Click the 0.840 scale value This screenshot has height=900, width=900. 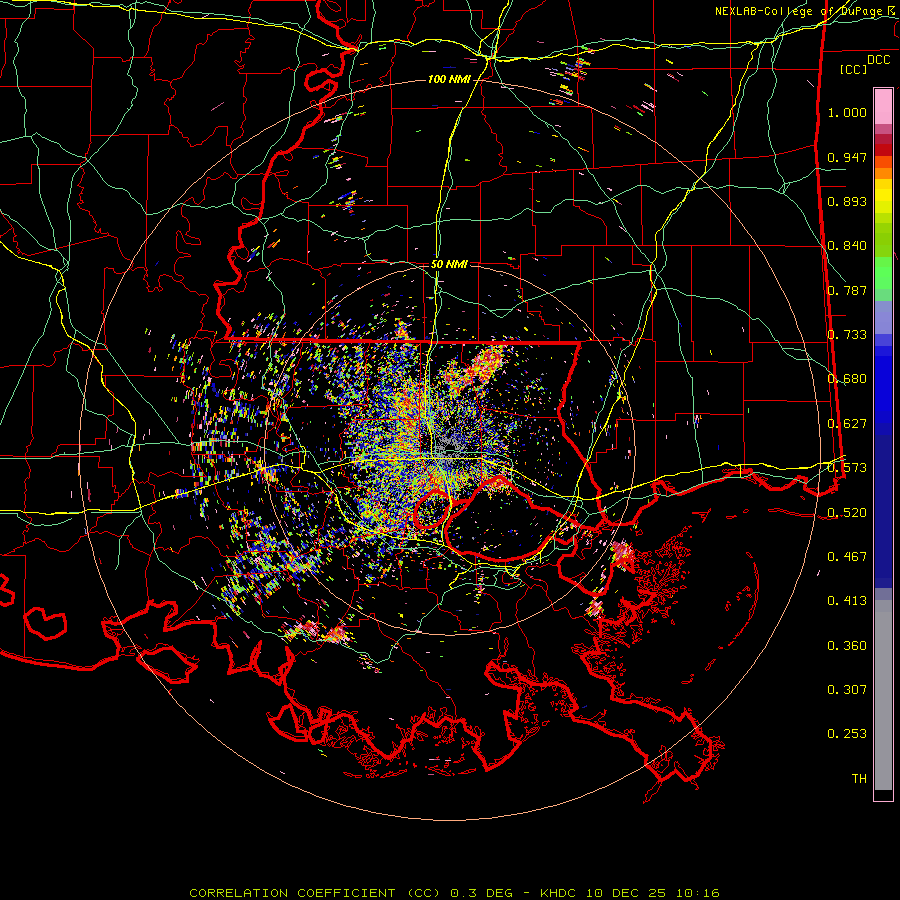coord(847,246)
